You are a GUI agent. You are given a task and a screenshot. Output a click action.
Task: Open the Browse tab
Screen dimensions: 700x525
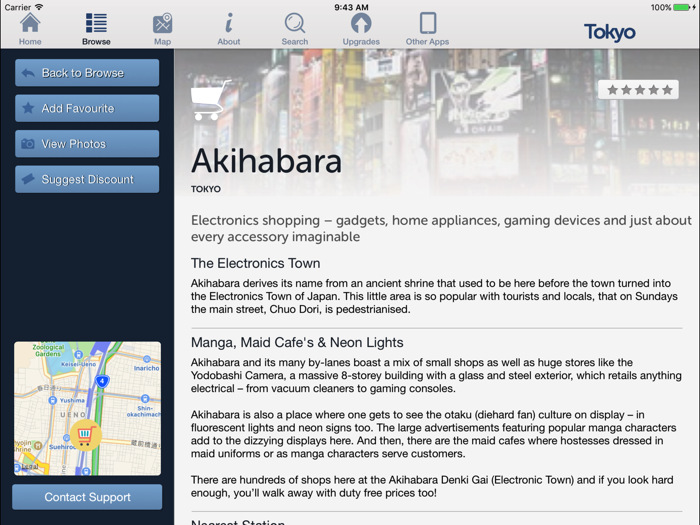coord(96,29)
